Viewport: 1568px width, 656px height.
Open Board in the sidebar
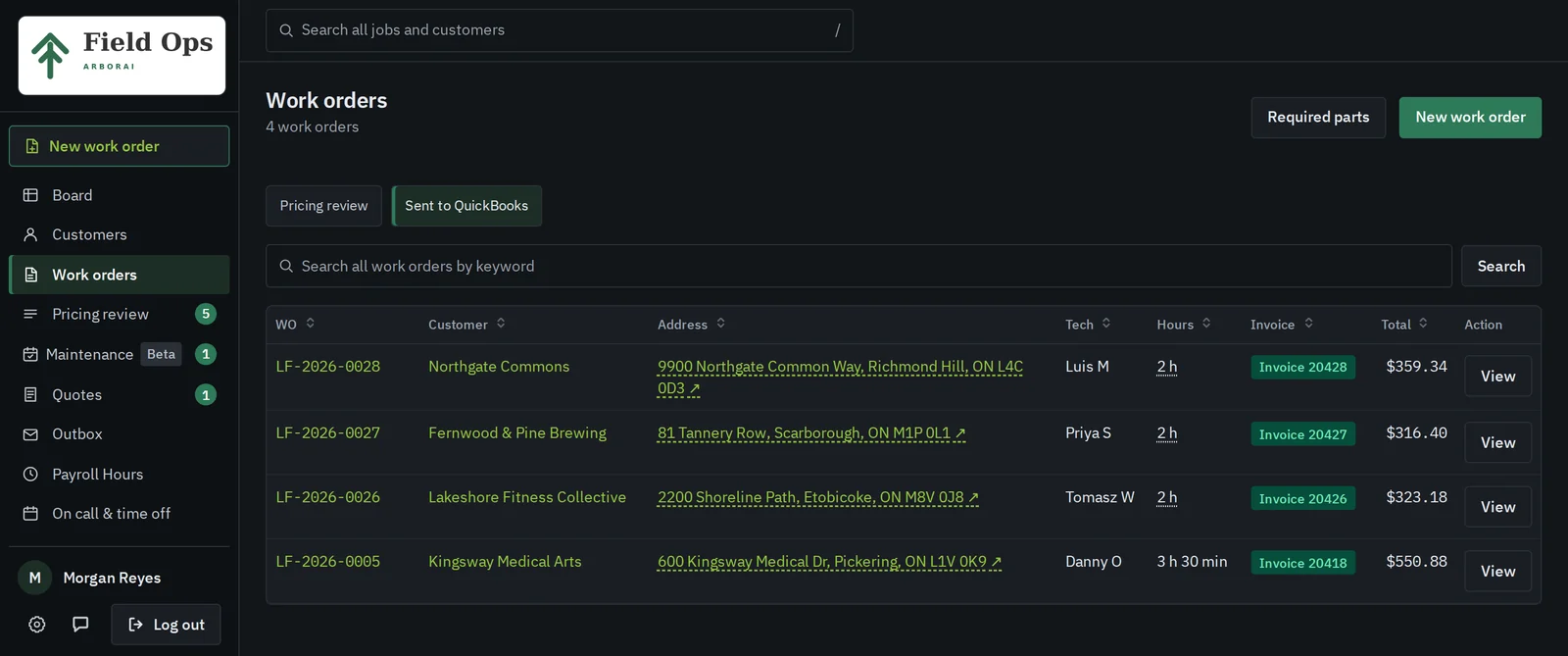coord(120,195)
